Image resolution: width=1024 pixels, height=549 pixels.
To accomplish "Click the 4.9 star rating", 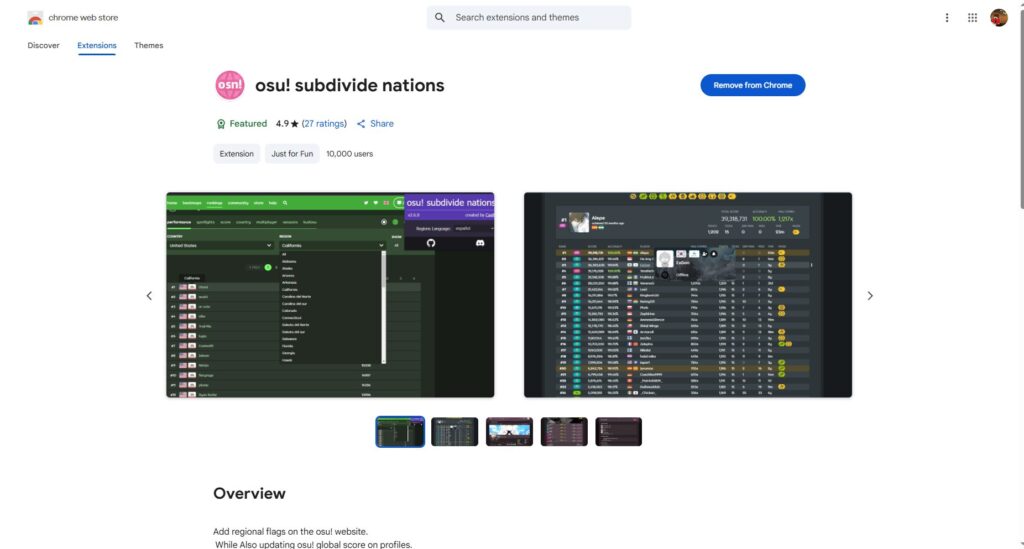I will point(287,123).
